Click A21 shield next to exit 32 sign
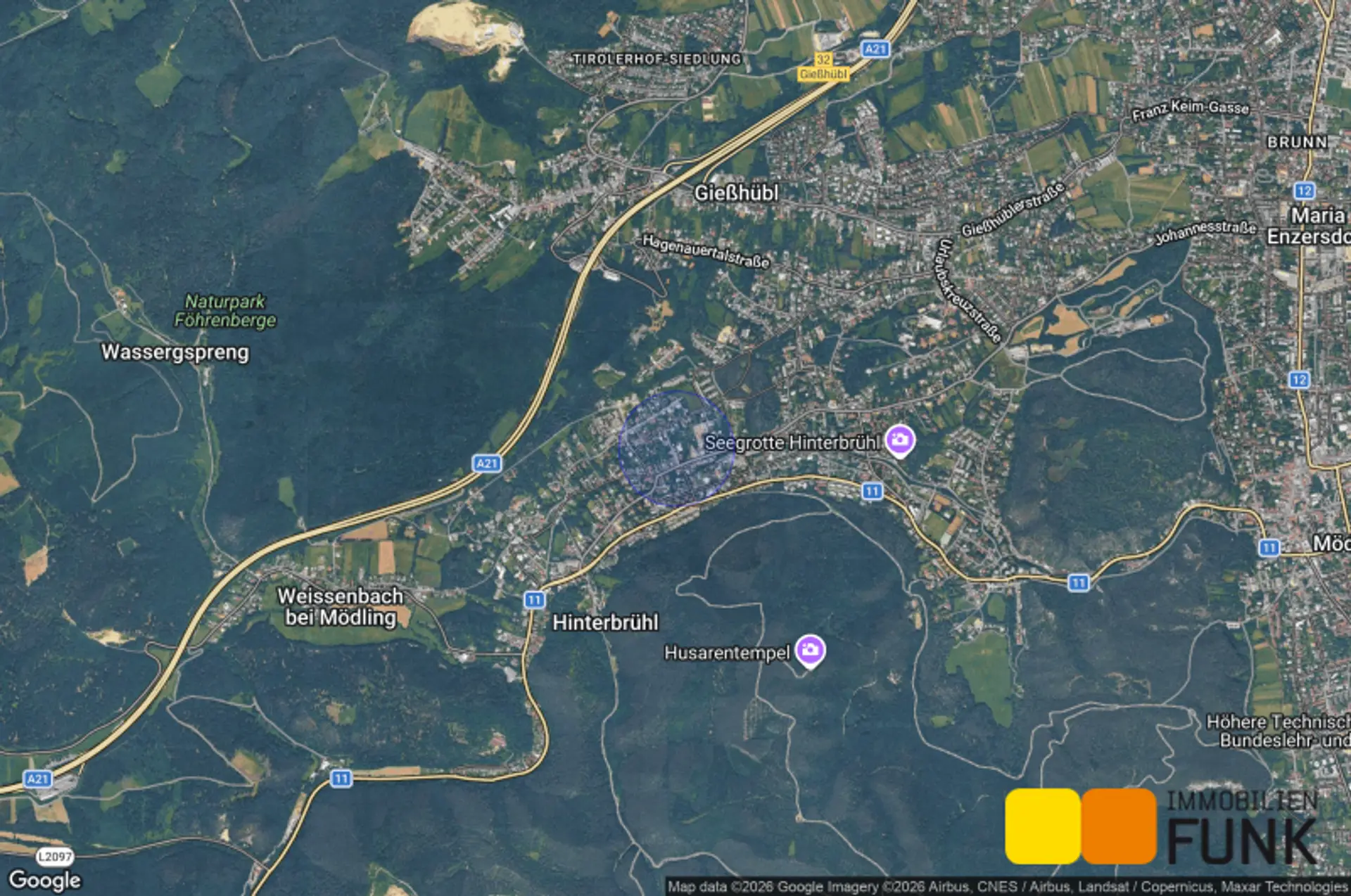1351x896 pixels. click(x=875, y=49)
